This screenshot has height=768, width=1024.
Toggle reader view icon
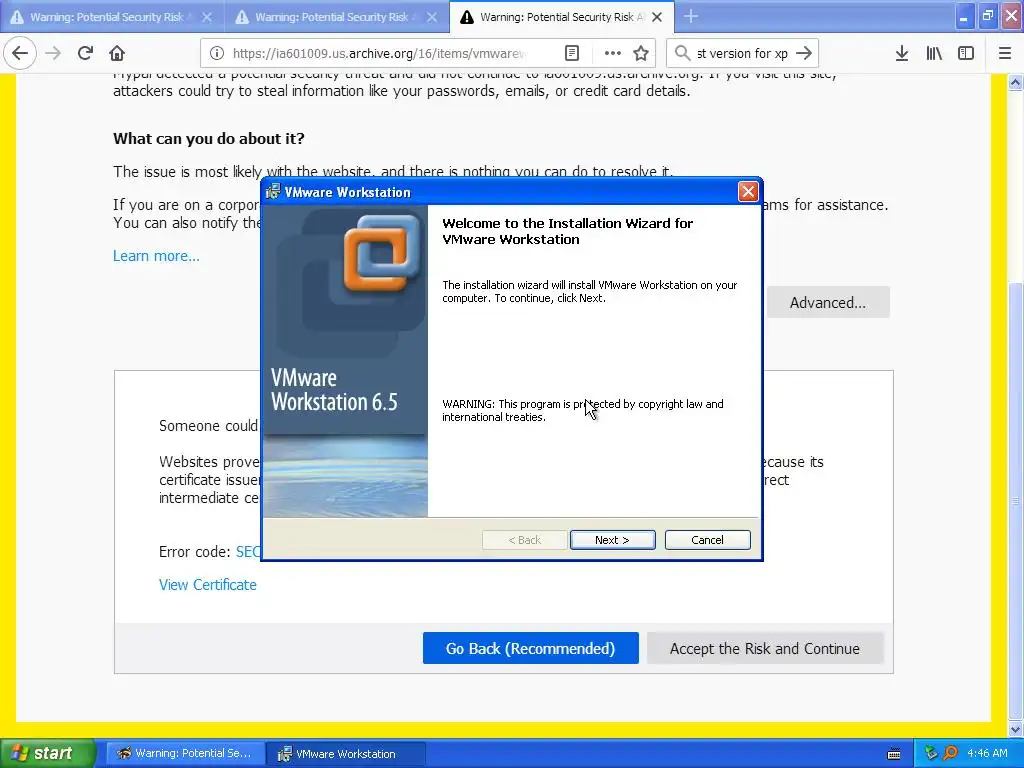pyautogui.click(x=571, y=53)
